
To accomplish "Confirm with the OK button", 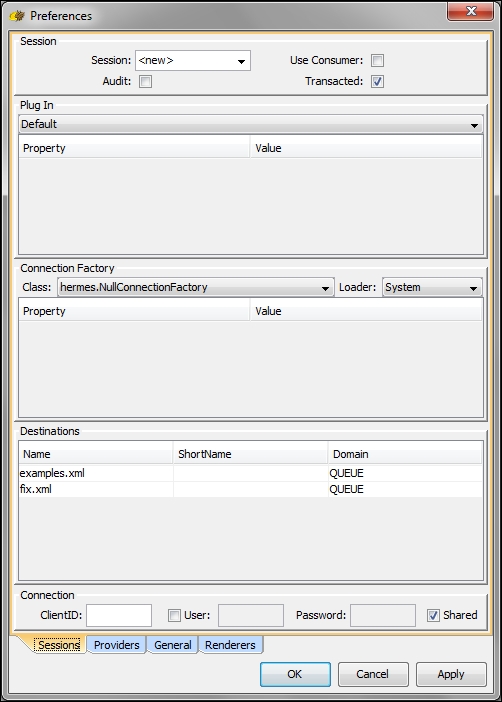I will [295, 674].
